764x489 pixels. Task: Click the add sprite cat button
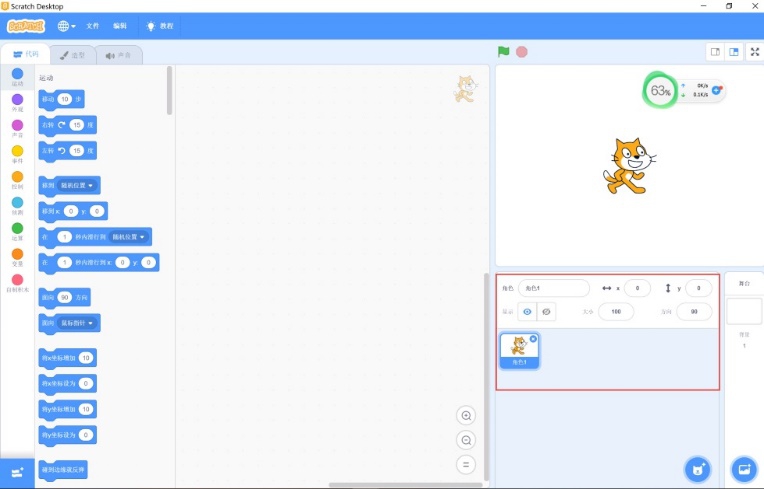click(x=698, y=470)
